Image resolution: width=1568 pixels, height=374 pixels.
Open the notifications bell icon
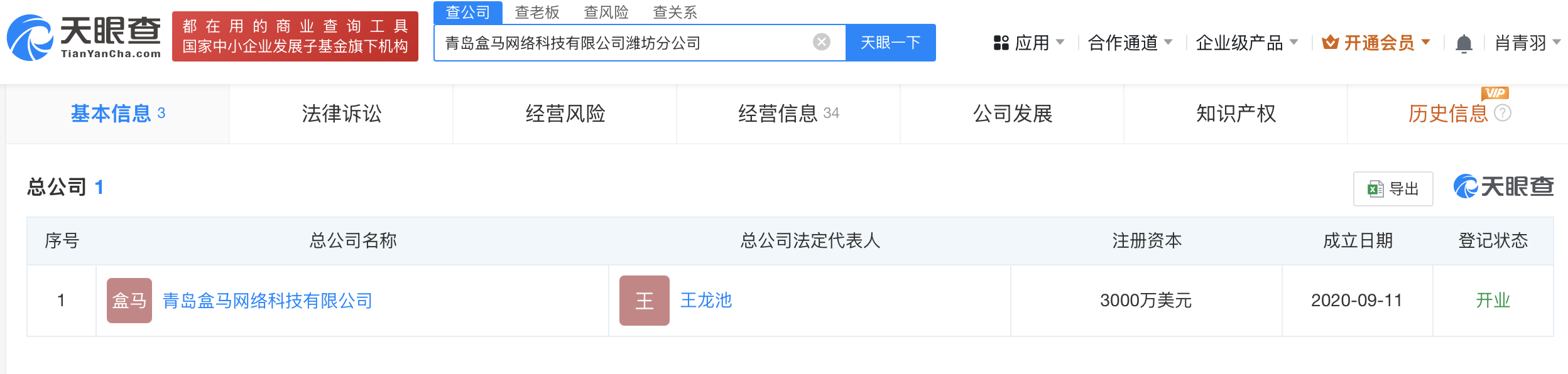coord(1464,43)
